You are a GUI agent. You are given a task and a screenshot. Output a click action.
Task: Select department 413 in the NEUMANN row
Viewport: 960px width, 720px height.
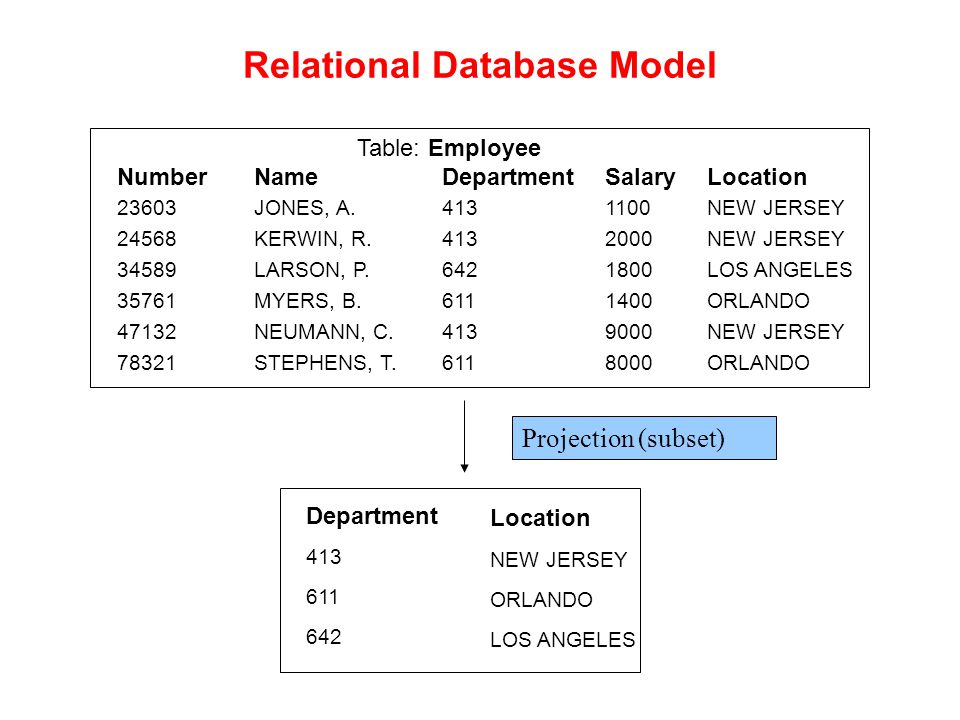click(460, 332)
